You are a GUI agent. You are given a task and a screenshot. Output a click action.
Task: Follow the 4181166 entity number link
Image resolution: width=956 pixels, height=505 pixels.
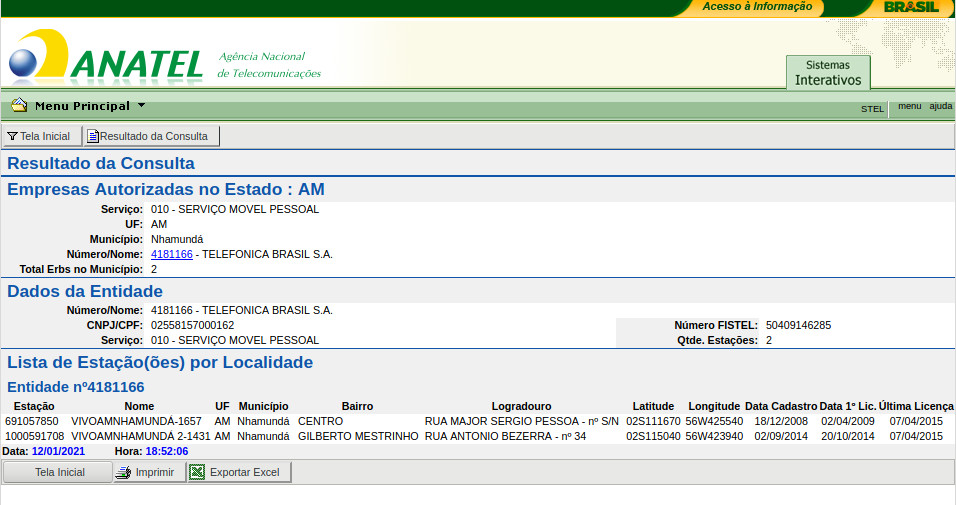[171, 255]
